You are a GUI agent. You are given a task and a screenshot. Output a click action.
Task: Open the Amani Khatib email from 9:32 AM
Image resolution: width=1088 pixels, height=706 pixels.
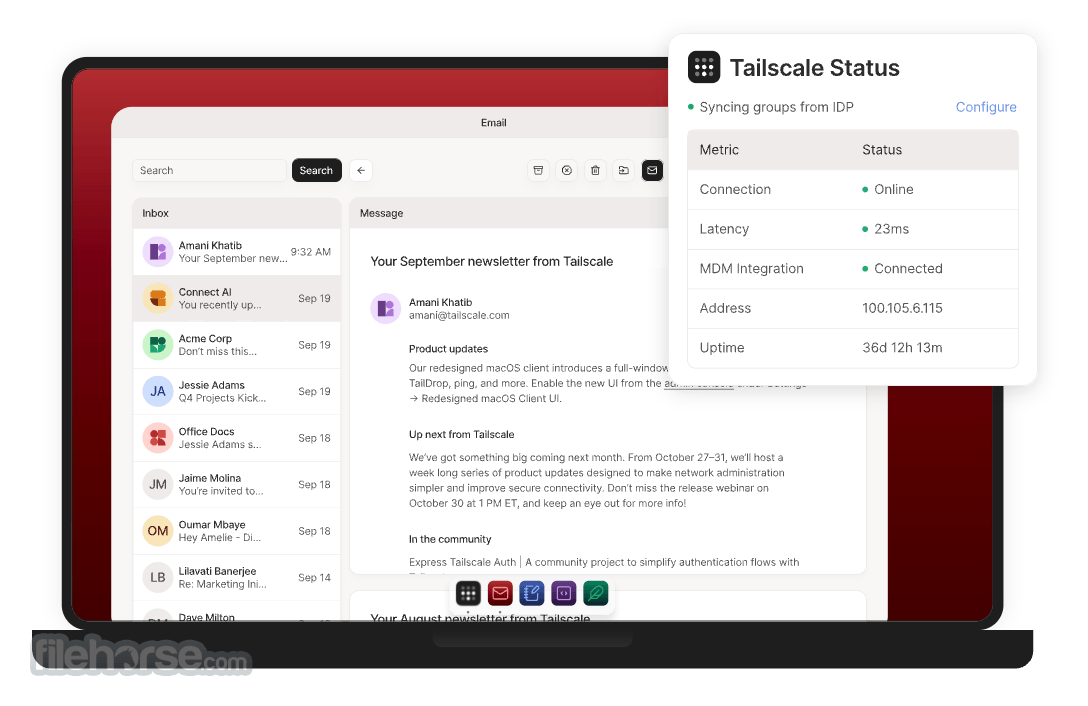[237, 251]
